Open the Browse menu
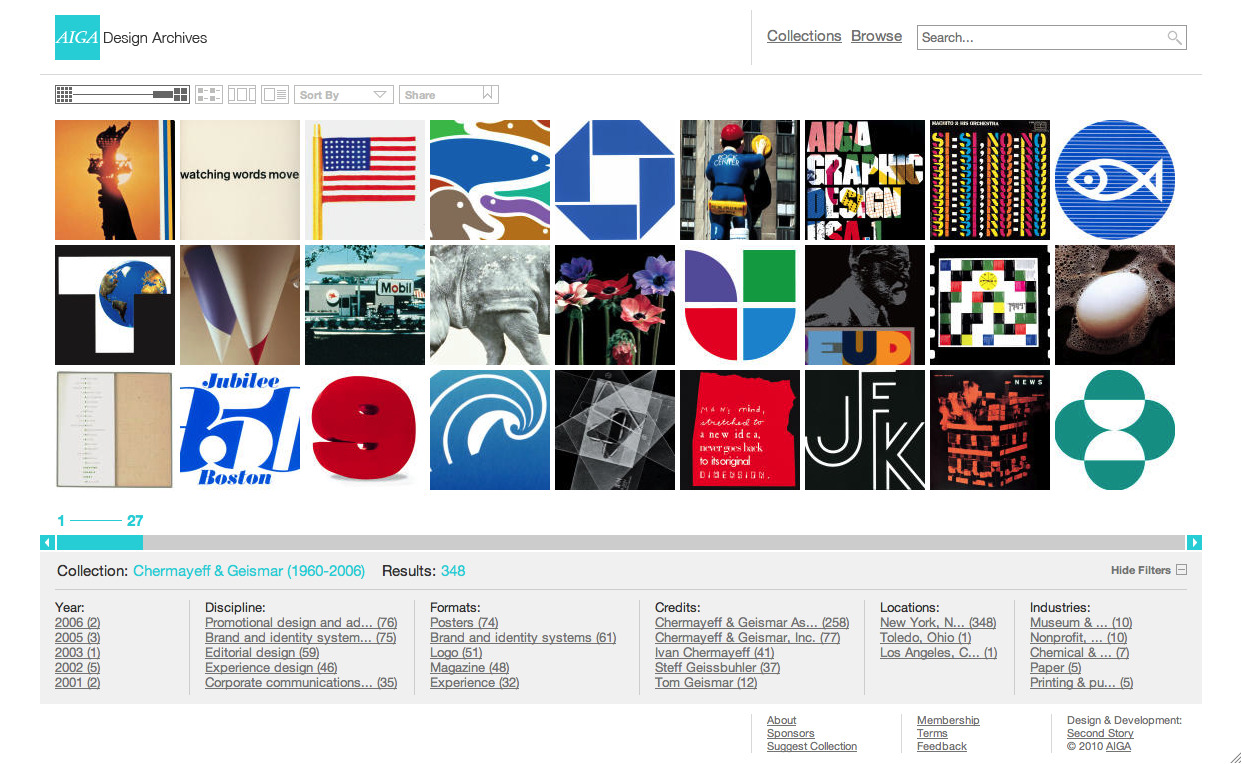This screenshot has width=1242, height=764. [876, 36]
